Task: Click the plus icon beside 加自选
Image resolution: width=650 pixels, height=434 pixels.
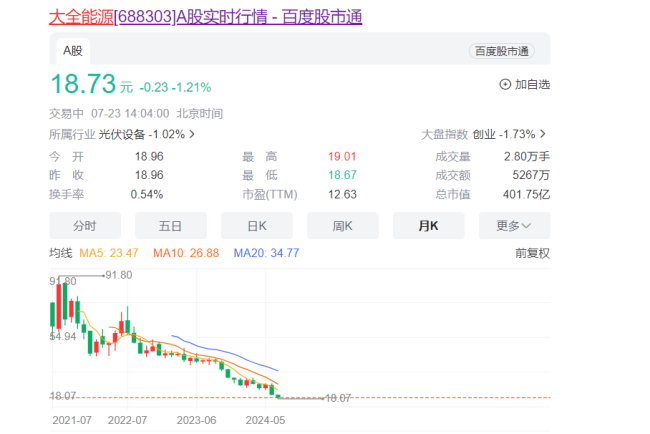Action: 505,85
